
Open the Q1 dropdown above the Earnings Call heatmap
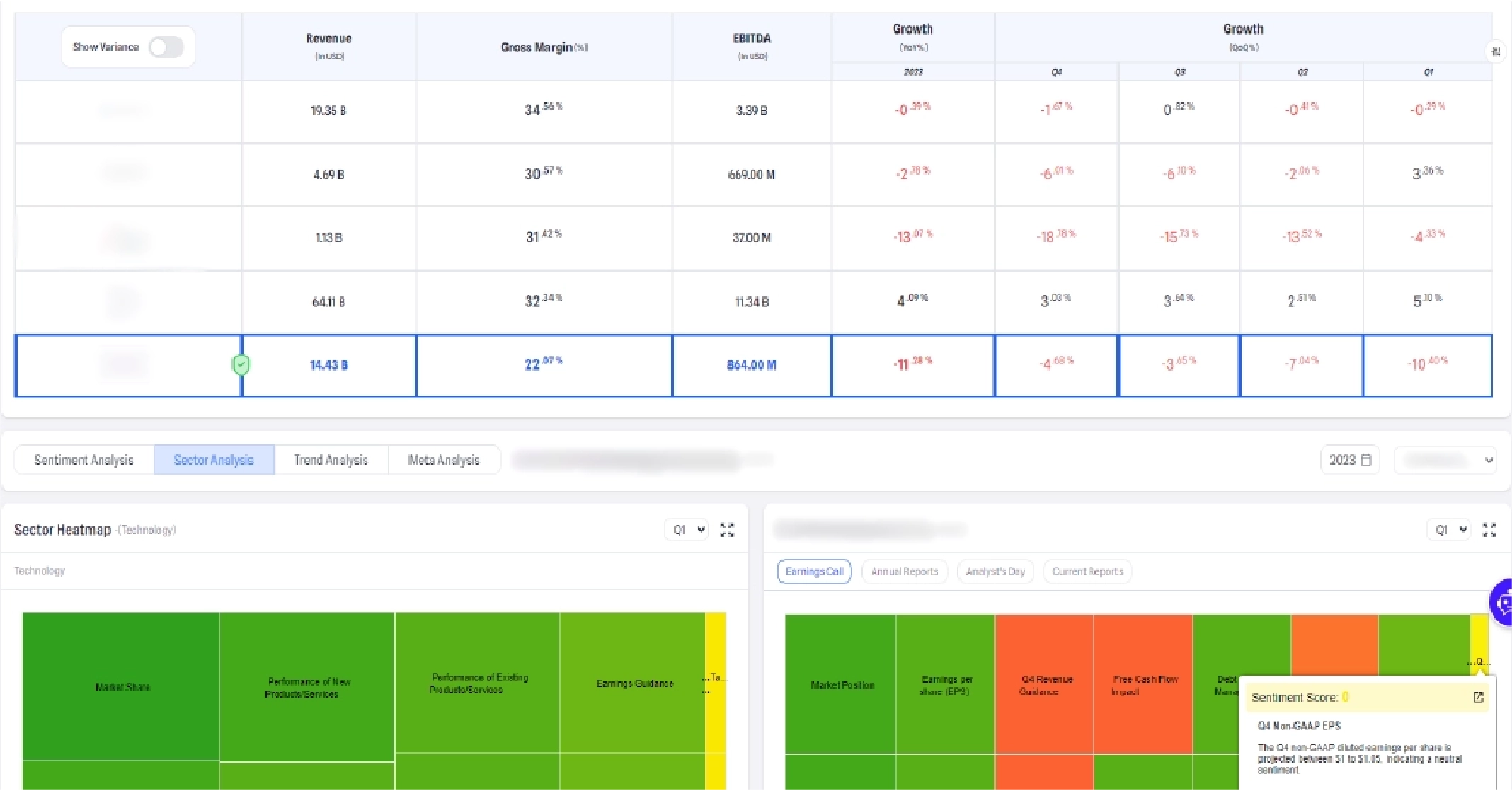pos(1450,530)
